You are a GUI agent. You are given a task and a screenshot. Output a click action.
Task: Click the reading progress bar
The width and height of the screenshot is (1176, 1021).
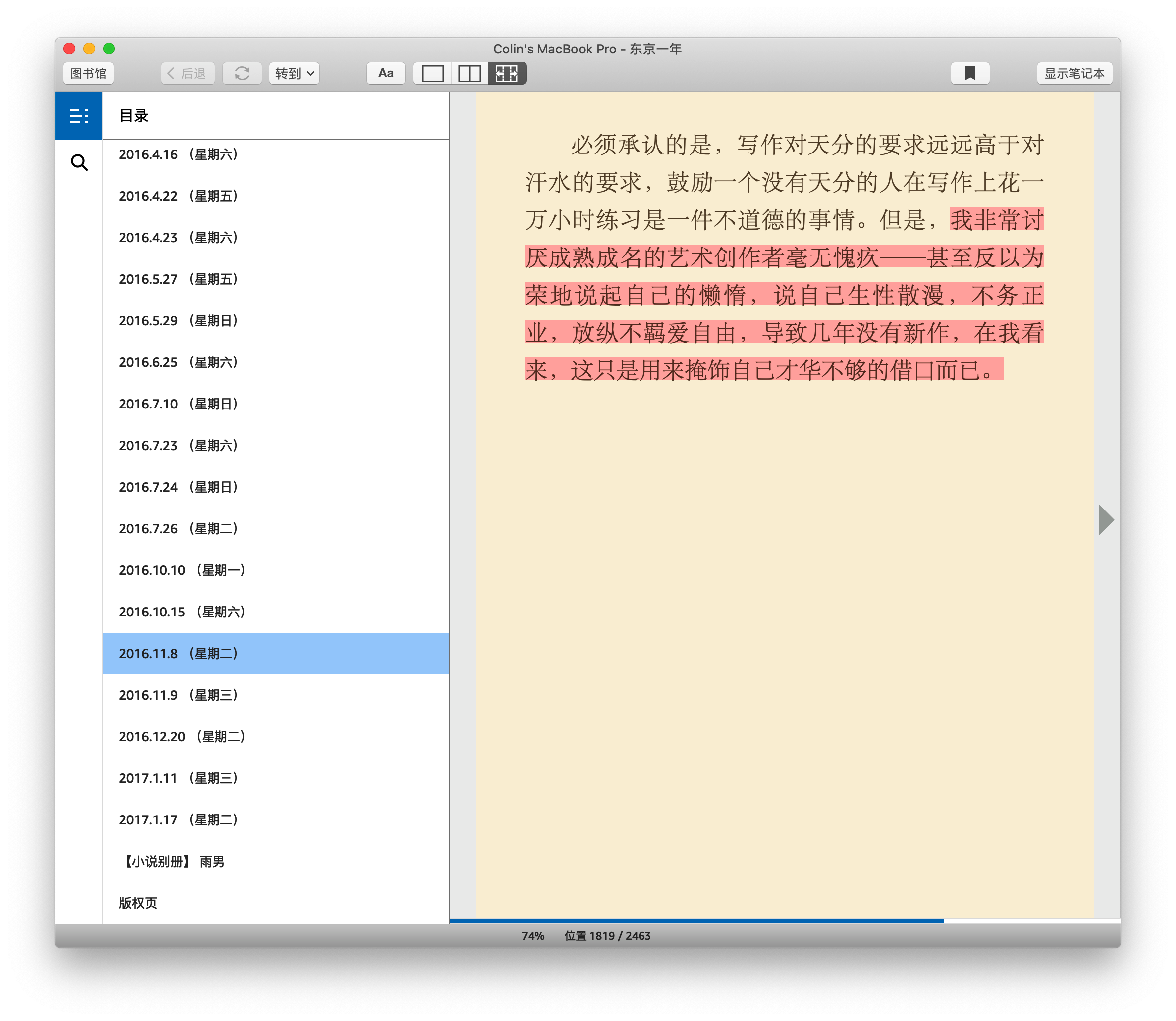(784, 920)
